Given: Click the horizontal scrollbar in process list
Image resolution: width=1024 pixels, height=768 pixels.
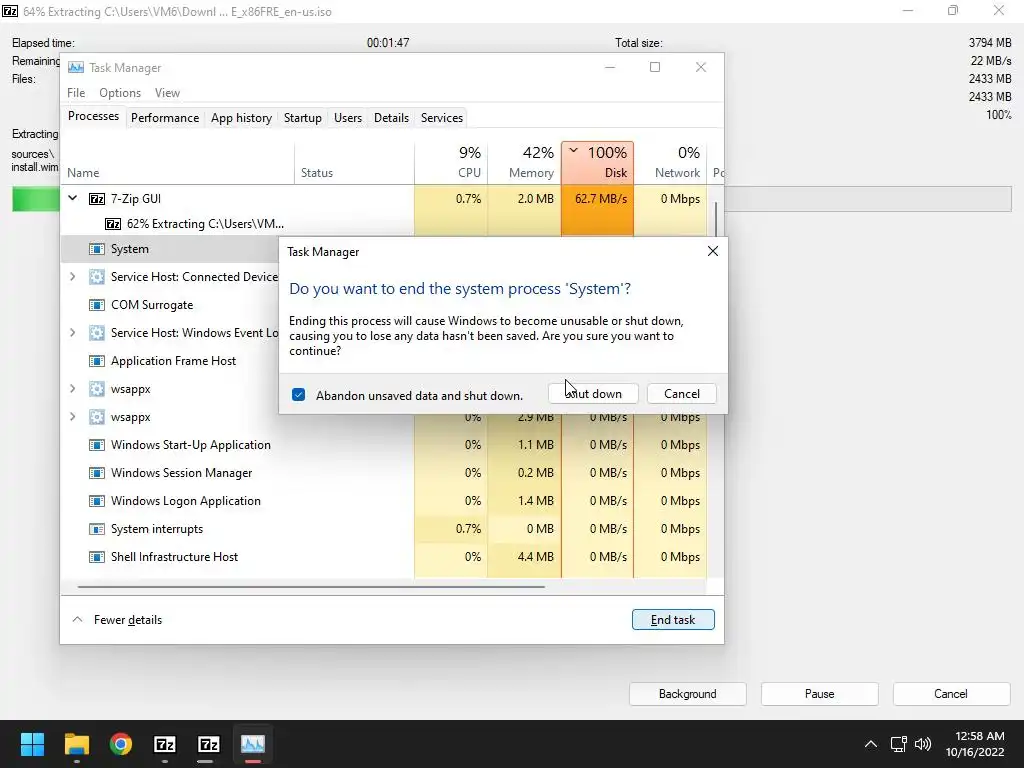Looking at the screenshot, I should 311,587.
